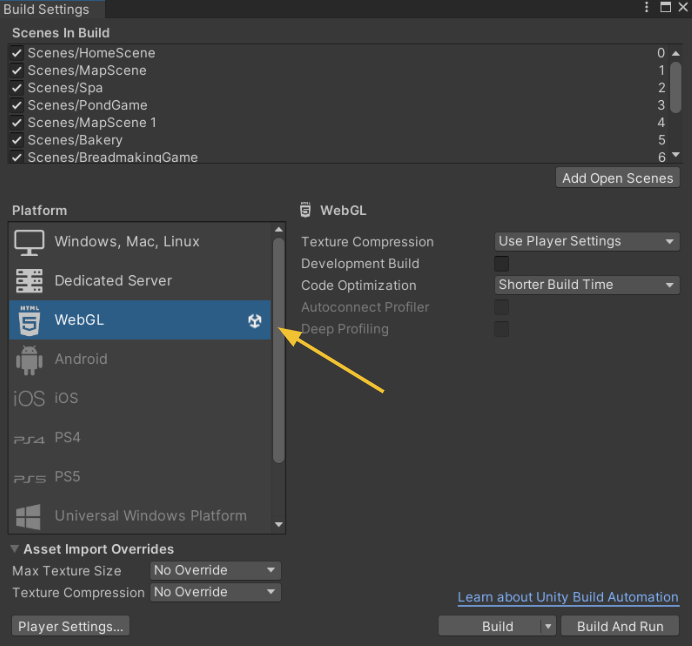Select the iOS platform label
This screenshot has width=692, height=646.
pos(66,398)
